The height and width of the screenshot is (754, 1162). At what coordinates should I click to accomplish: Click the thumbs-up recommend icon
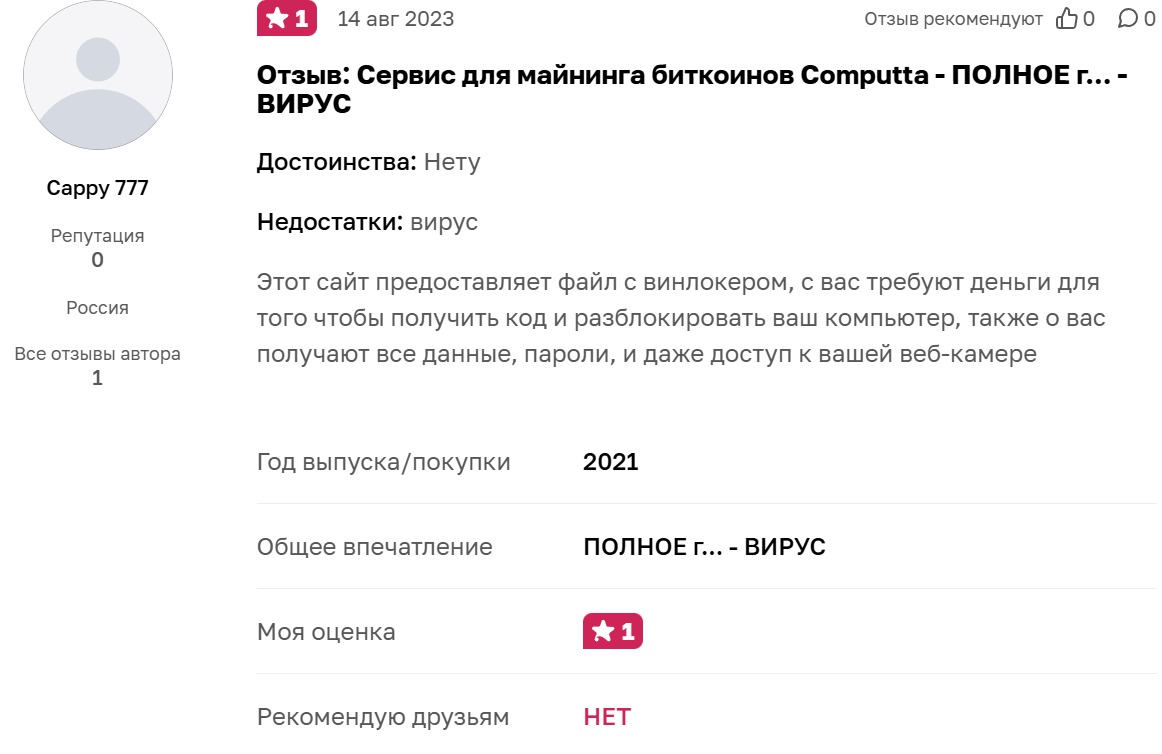pyautogui.click(x=1067, y=19)
